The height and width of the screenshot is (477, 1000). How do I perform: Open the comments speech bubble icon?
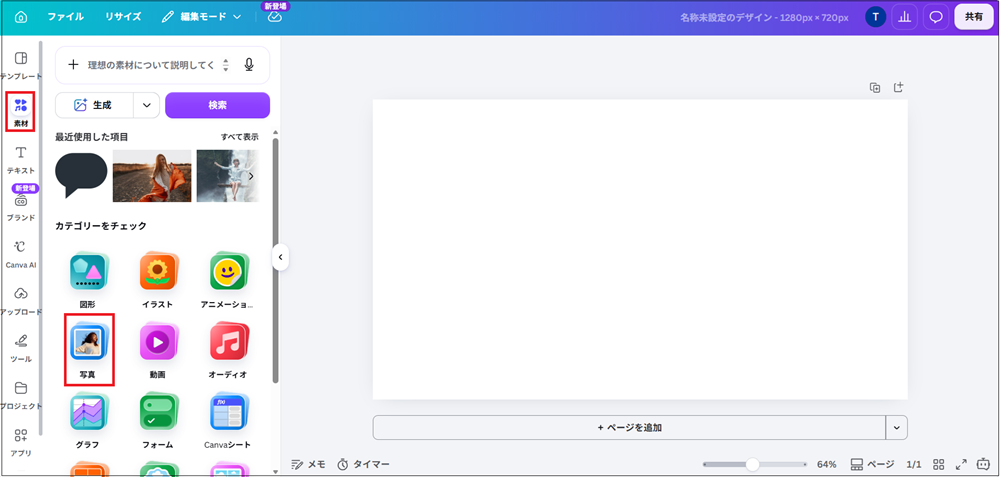(x=936, y=17)
